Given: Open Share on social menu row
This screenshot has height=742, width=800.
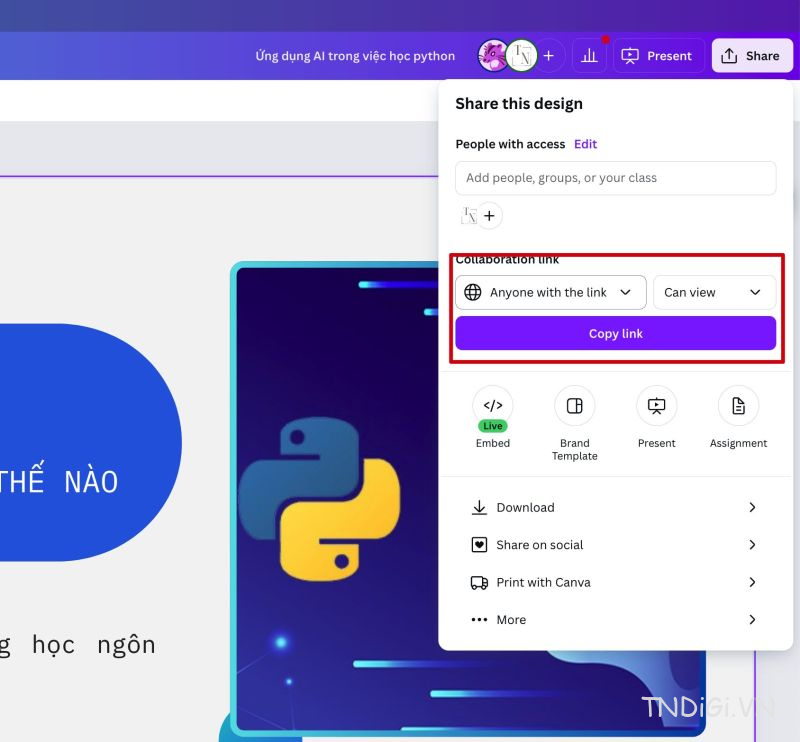Looking at the screenshot, I should 614,545.
